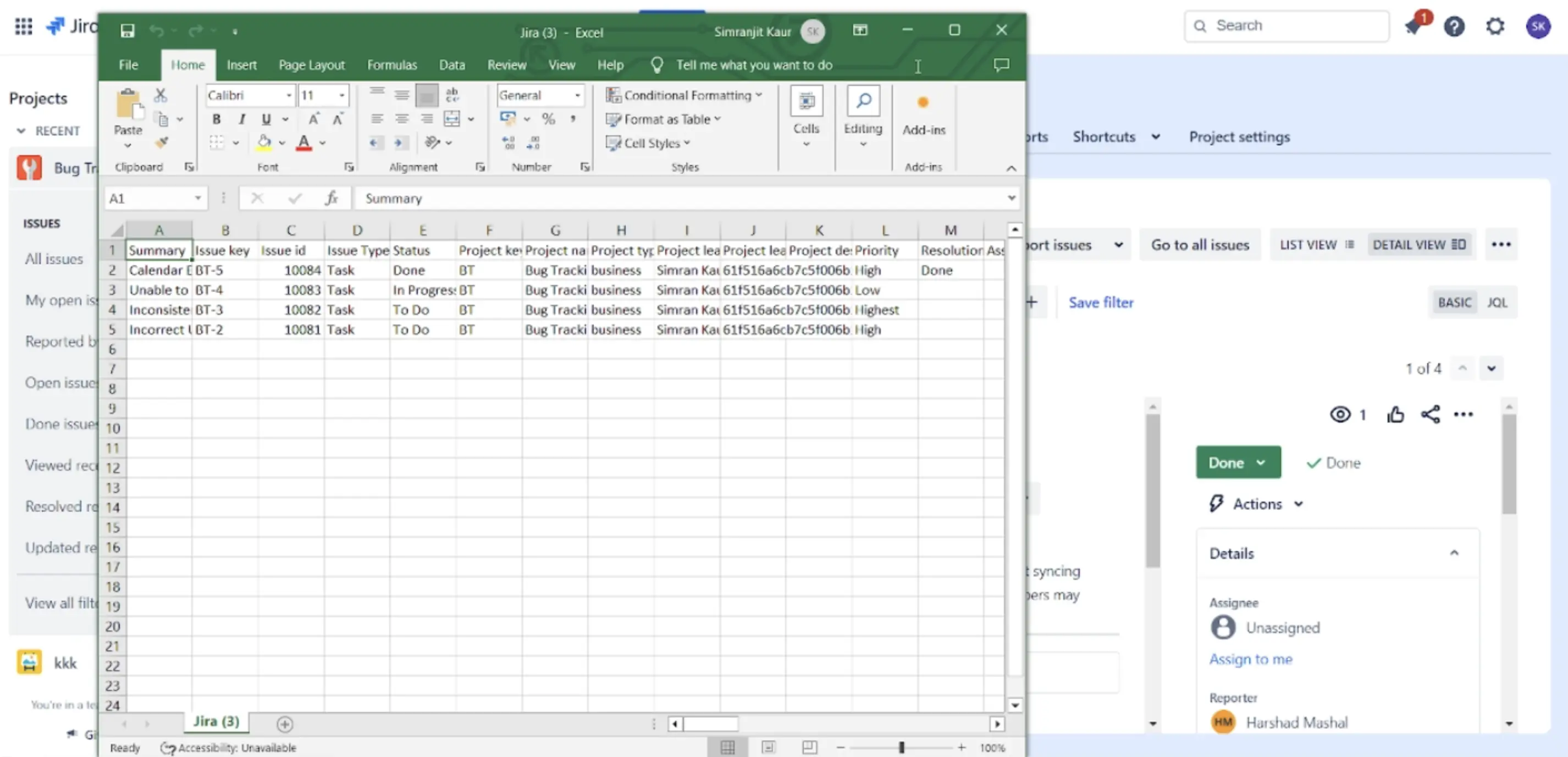Click Insert Function fx icon

pyautogui.click(x=332, y=198)
